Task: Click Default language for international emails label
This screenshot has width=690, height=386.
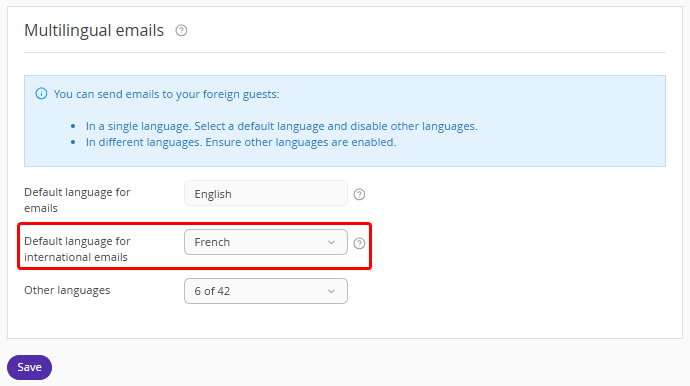Action: click(77, 249)
